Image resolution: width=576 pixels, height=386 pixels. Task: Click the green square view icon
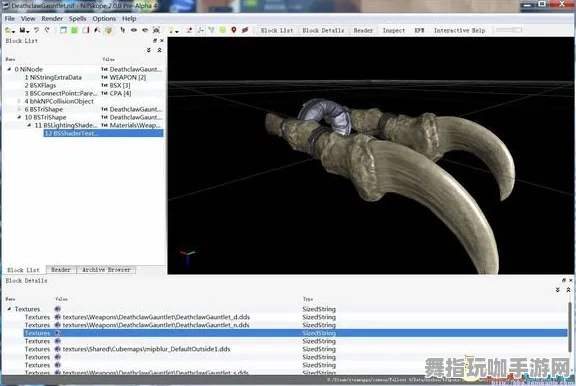click(74, 30)
